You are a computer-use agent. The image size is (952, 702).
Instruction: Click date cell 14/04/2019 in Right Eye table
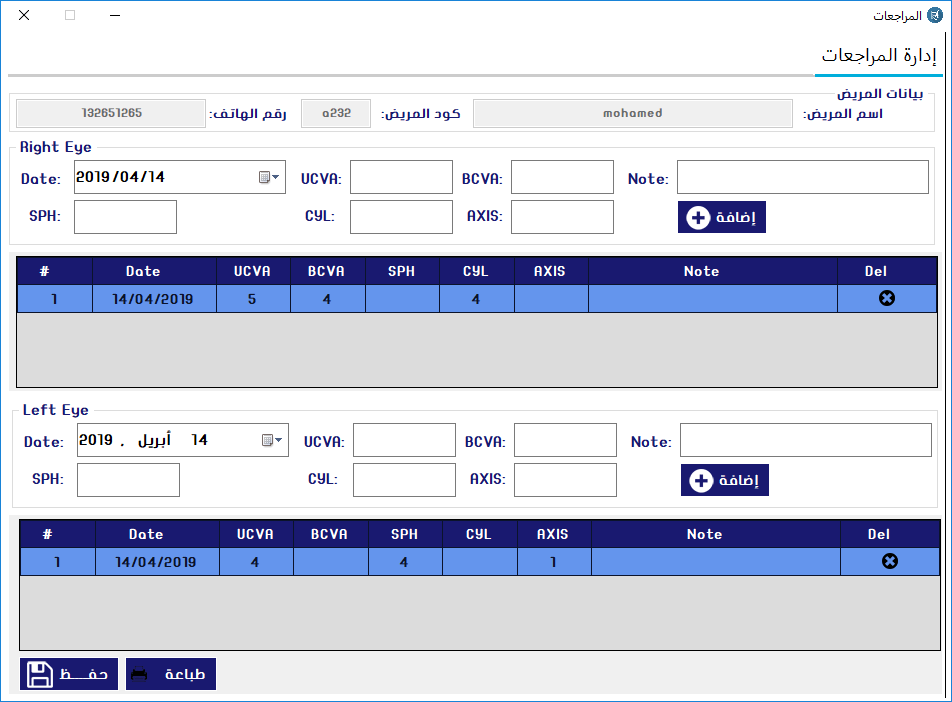pos(153,299)
